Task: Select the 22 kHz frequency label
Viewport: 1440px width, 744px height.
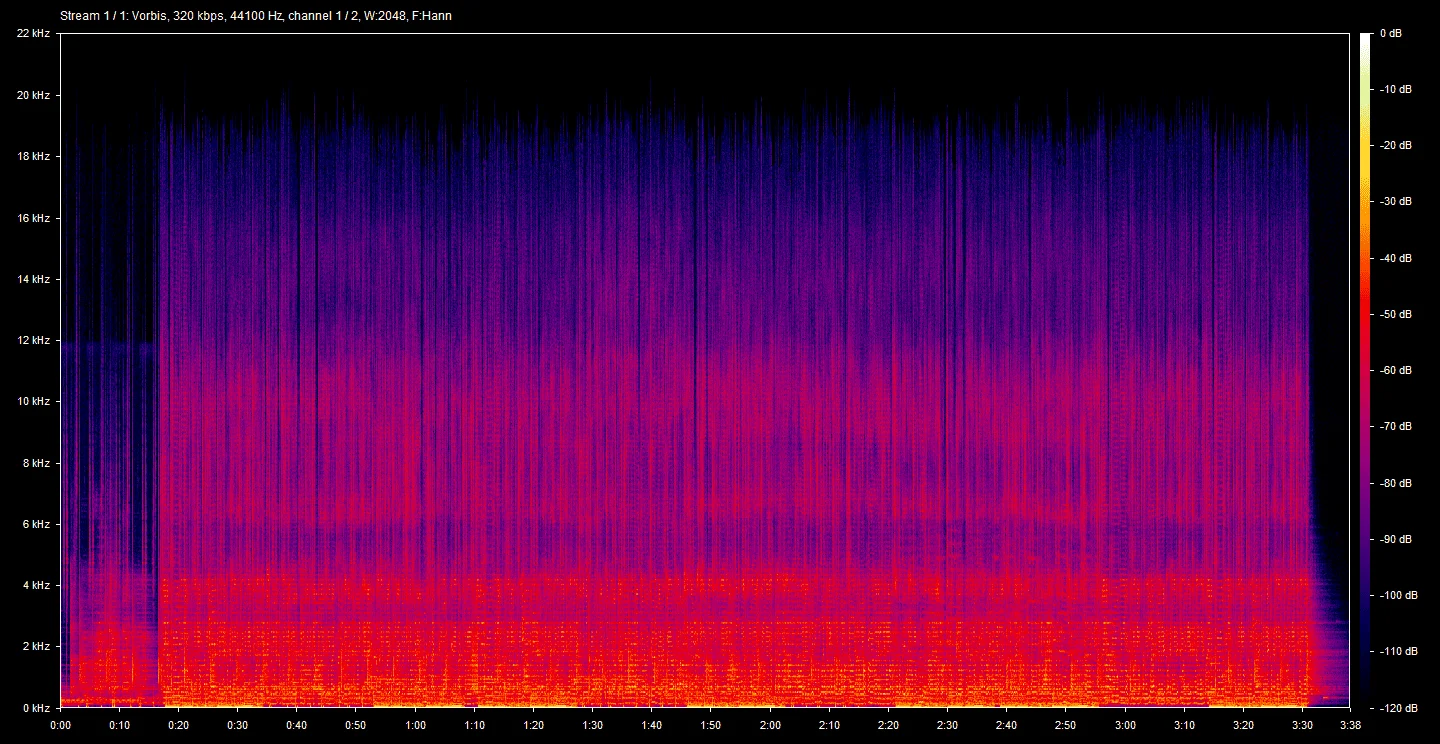Action: pos(33,34)
